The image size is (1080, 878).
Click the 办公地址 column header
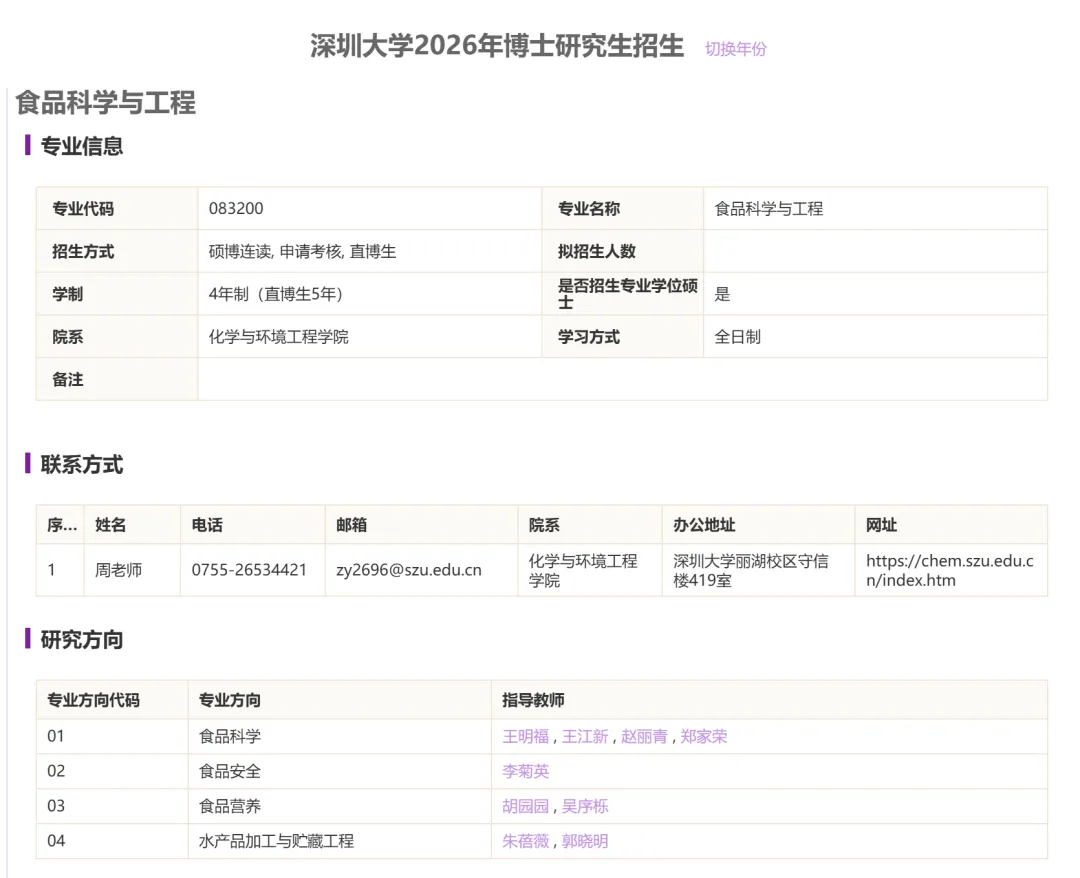(x=704, y=525)
